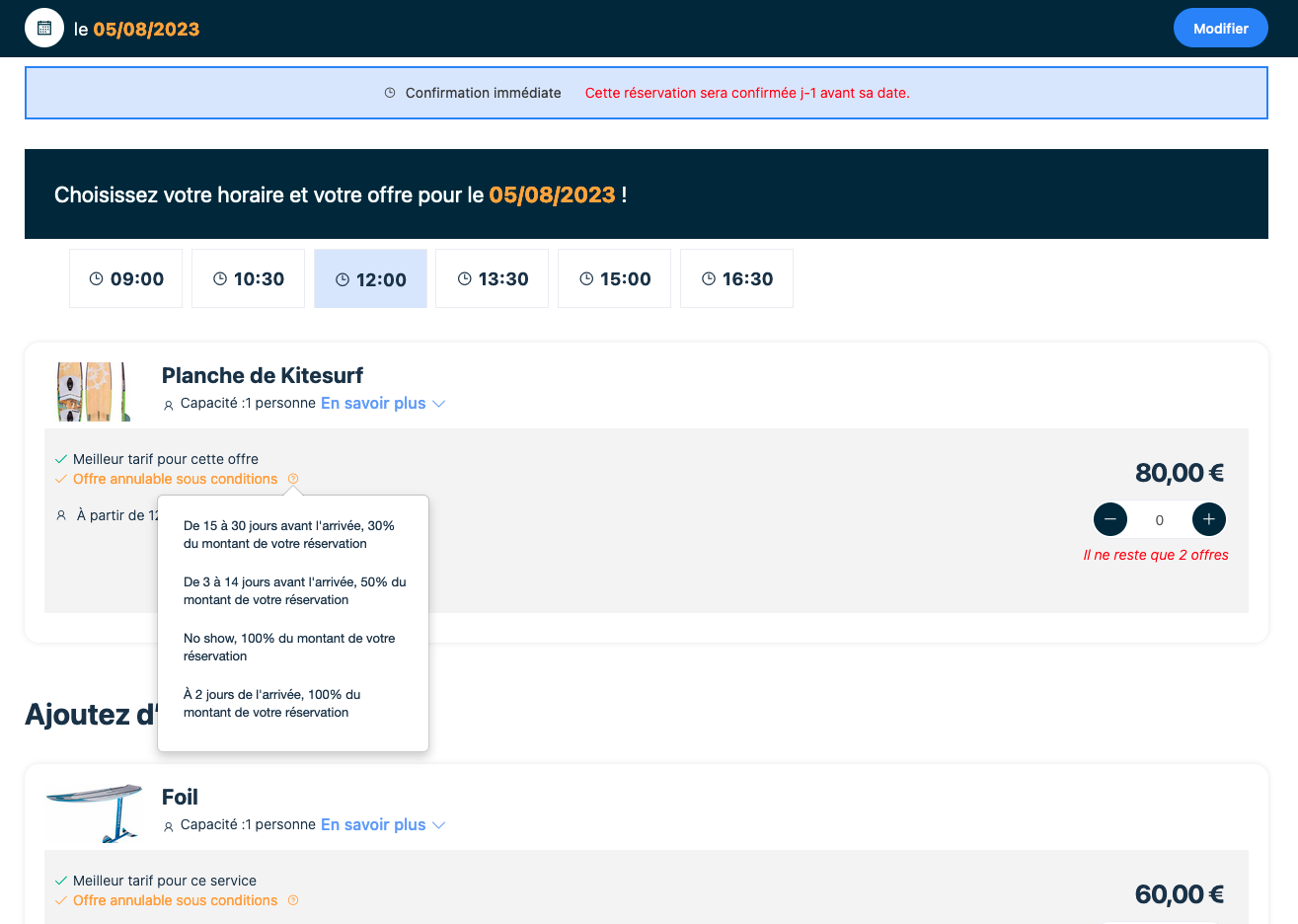Pick the 13:30 time slot
The height and width of the screenshot is (924, 1298).
click(x=493, y=279)
